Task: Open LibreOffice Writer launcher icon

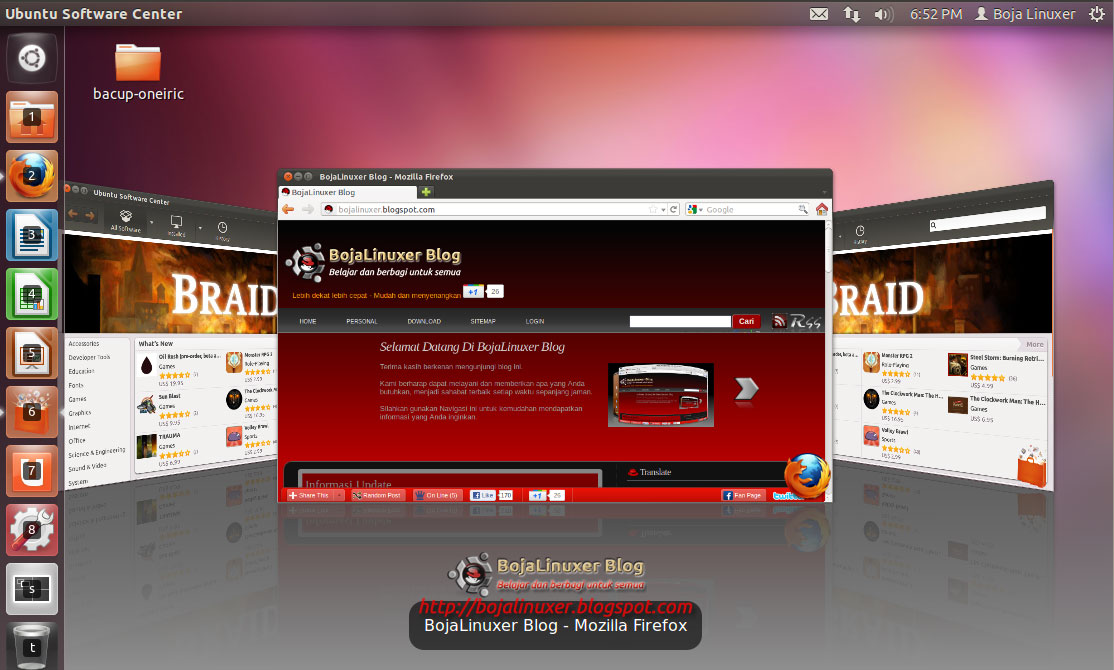Action: pos(32,235)
